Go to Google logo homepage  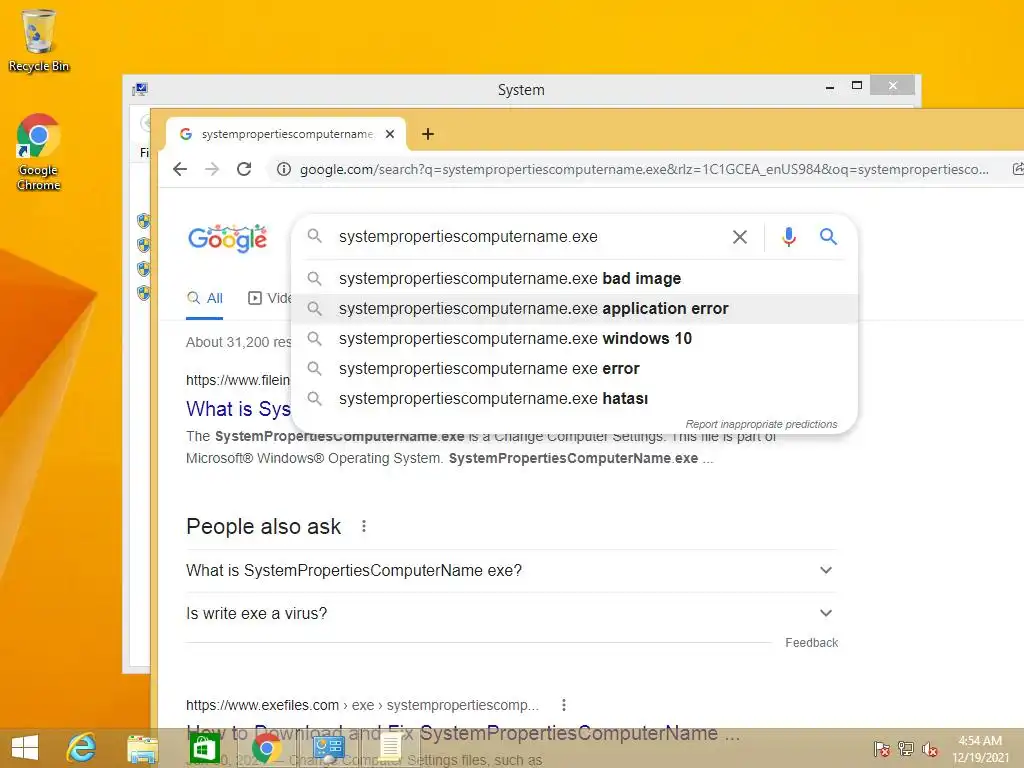point(227,238)
